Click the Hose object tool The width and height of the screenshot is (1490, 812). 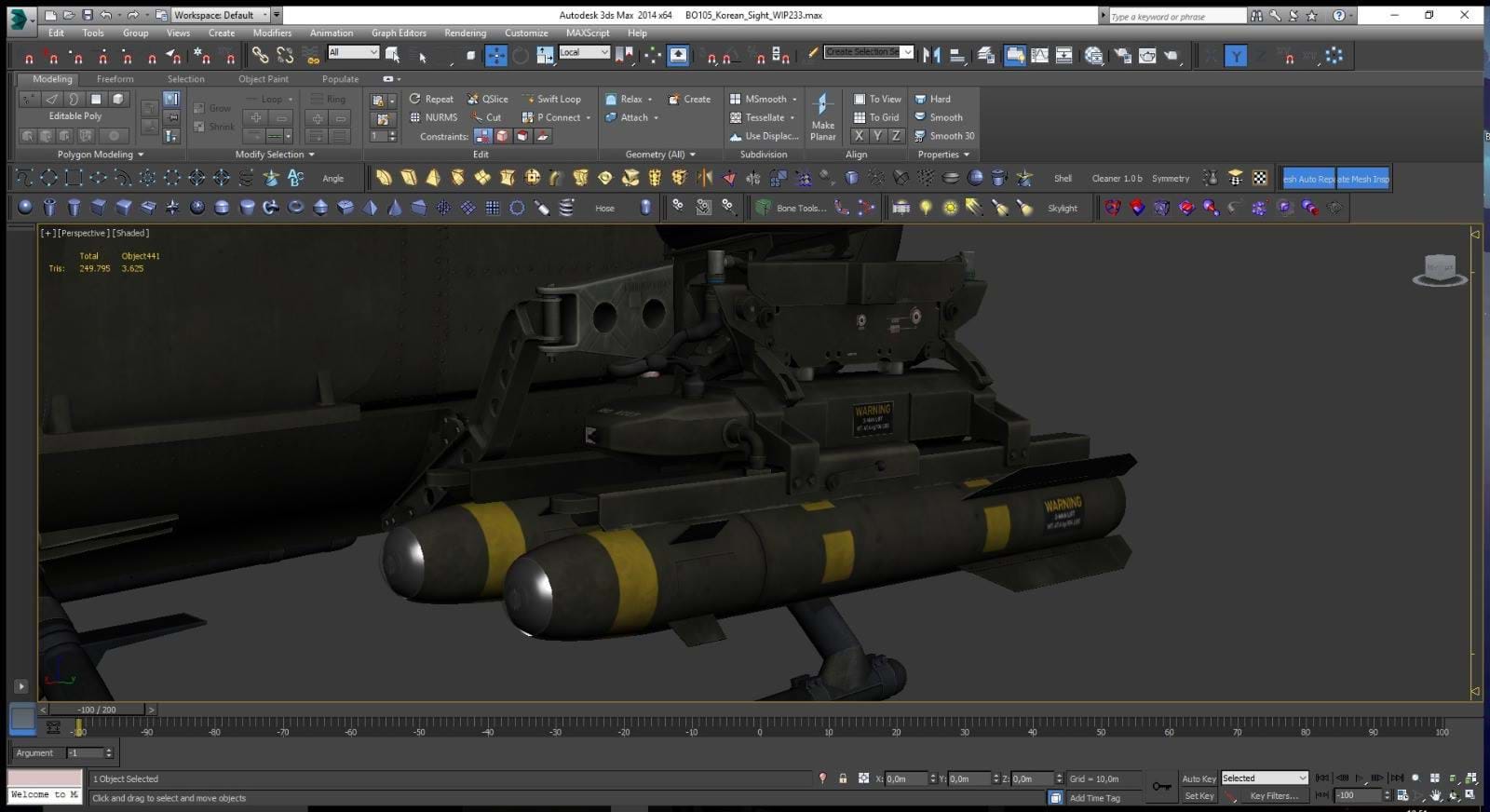pos(604,209)
